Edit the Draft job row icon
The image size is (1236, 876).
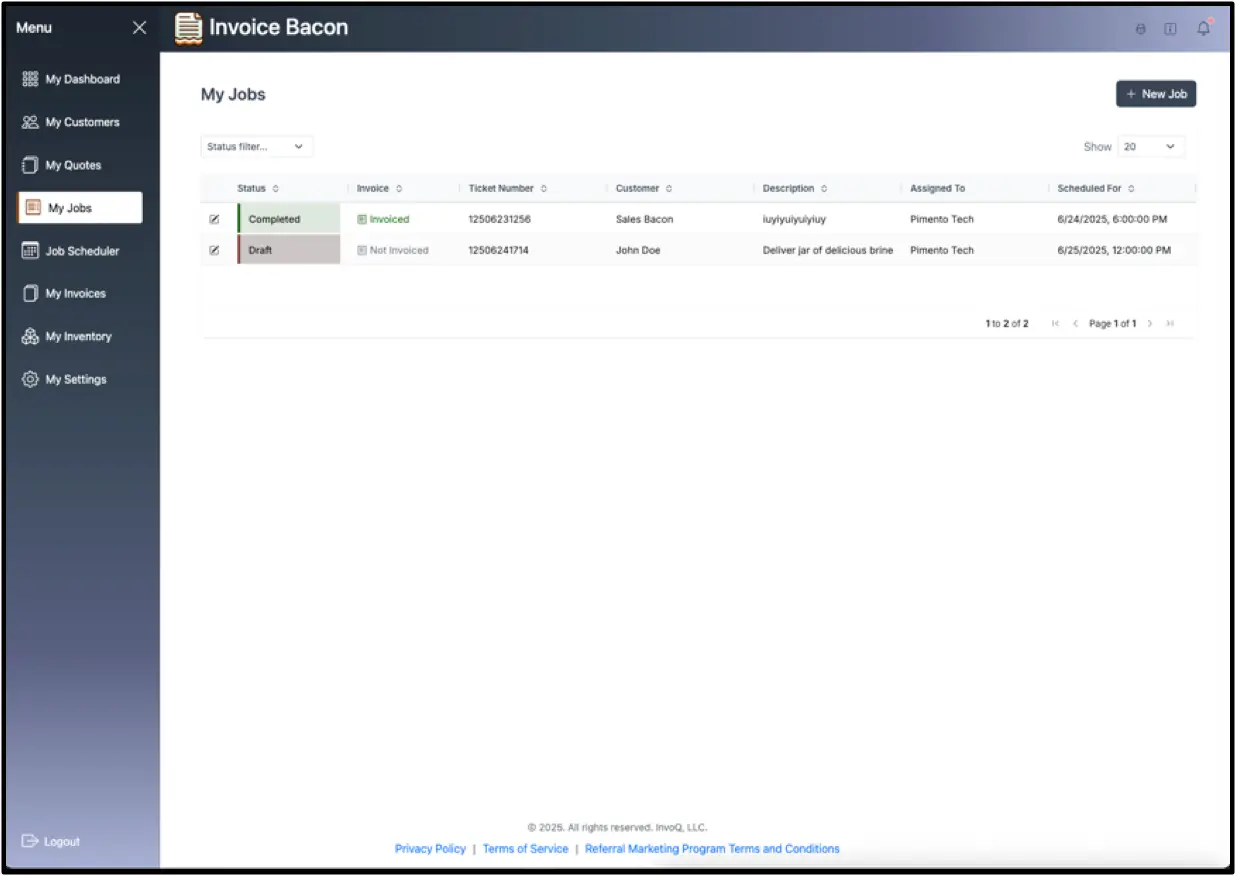click(x=214, y=250)
